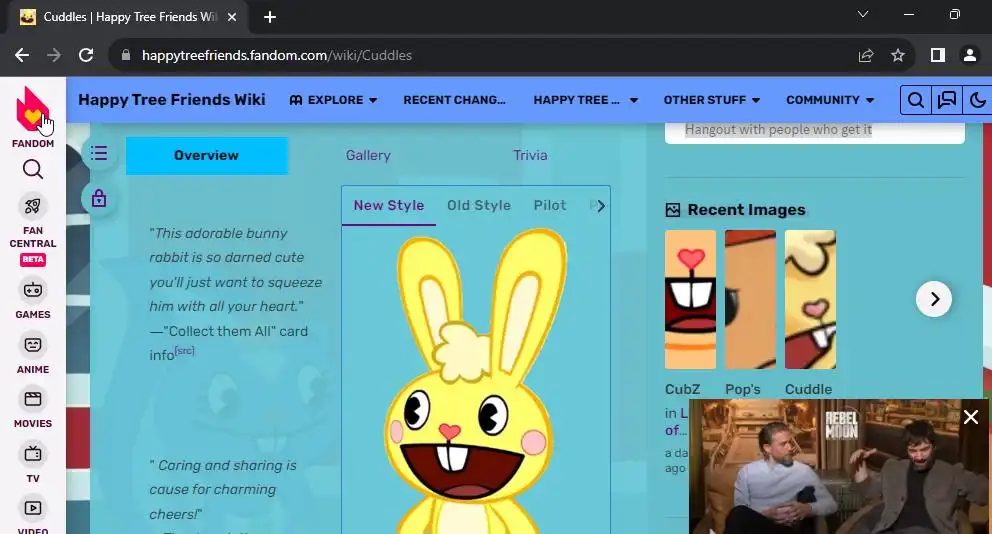
Task: Open the browser profile avatar
Action: 969,56
